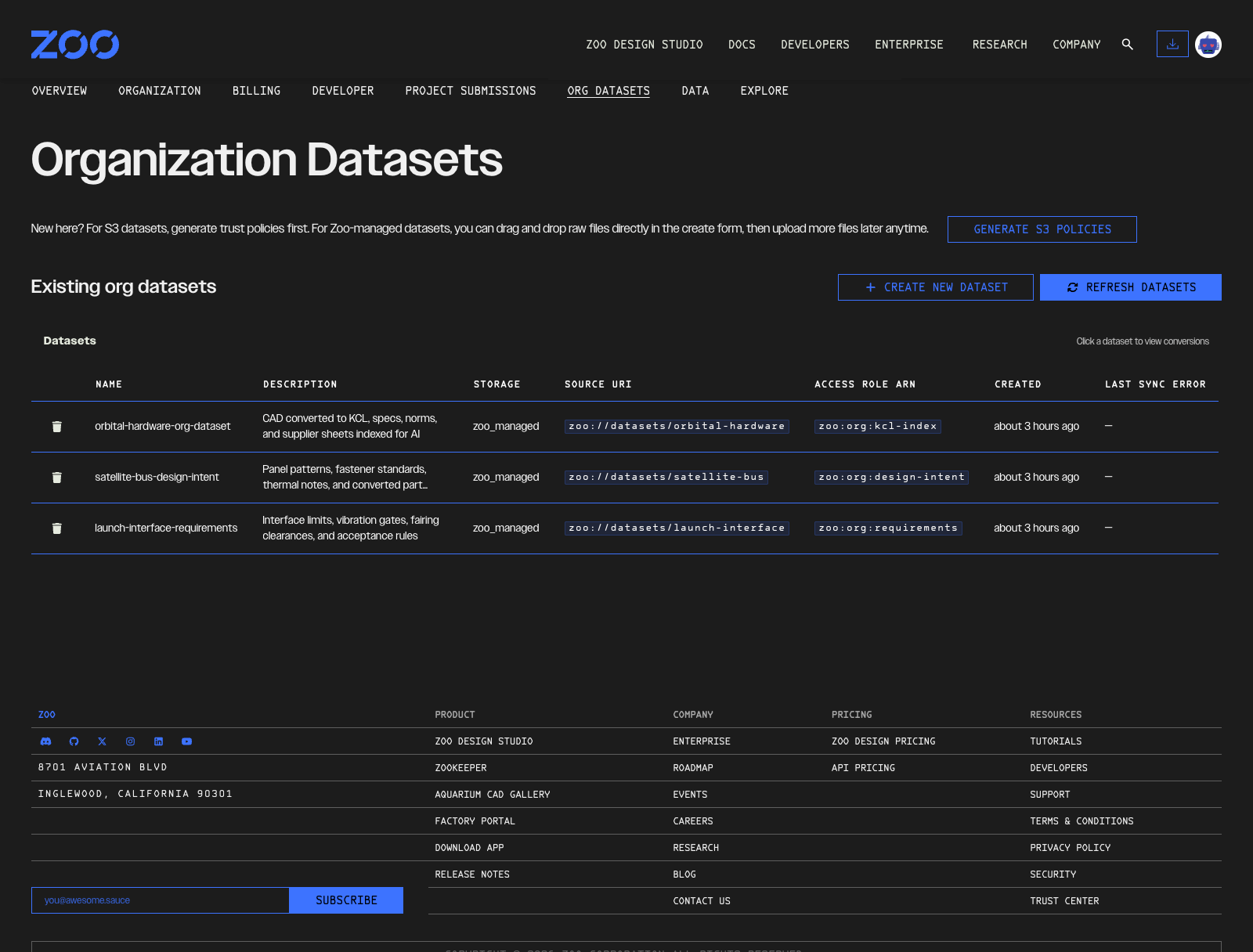The image size is (1253, 952).
Task: Open Zookeeper footer link
Action: (460, 768)
